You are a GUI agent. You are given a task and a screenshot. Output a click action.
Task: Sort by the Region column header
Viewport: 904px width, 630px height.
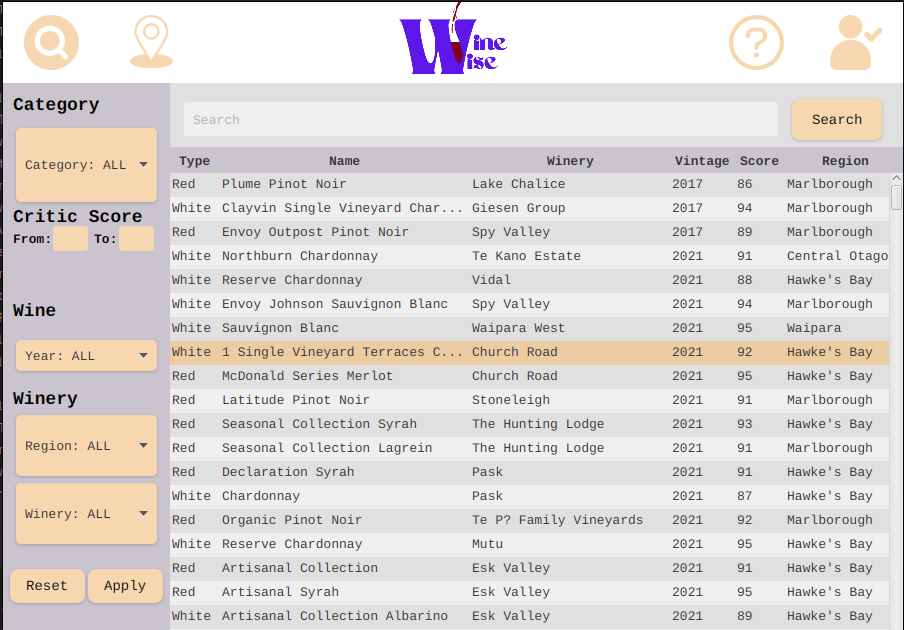(845, 161)
